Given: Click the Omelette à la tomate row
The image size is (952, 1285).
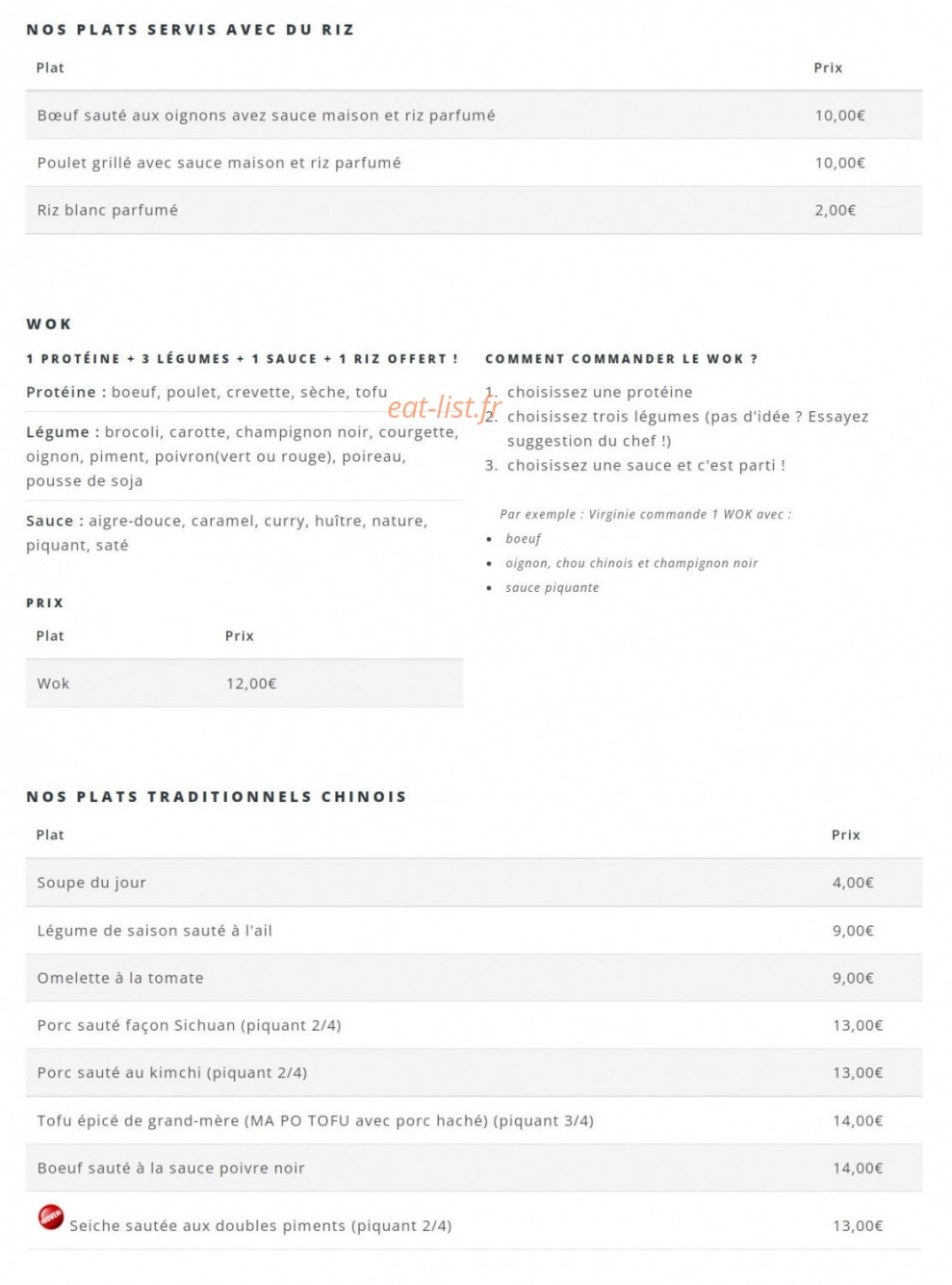Looking at the screenshot, I should pyautogui.click(x=474, y=978).
